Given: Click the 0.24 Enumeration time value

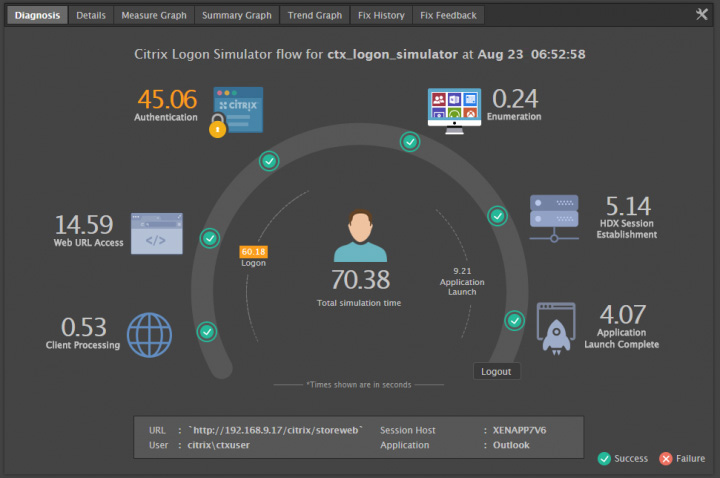Looking at the screenshot, I should click(x=515, y=99).
